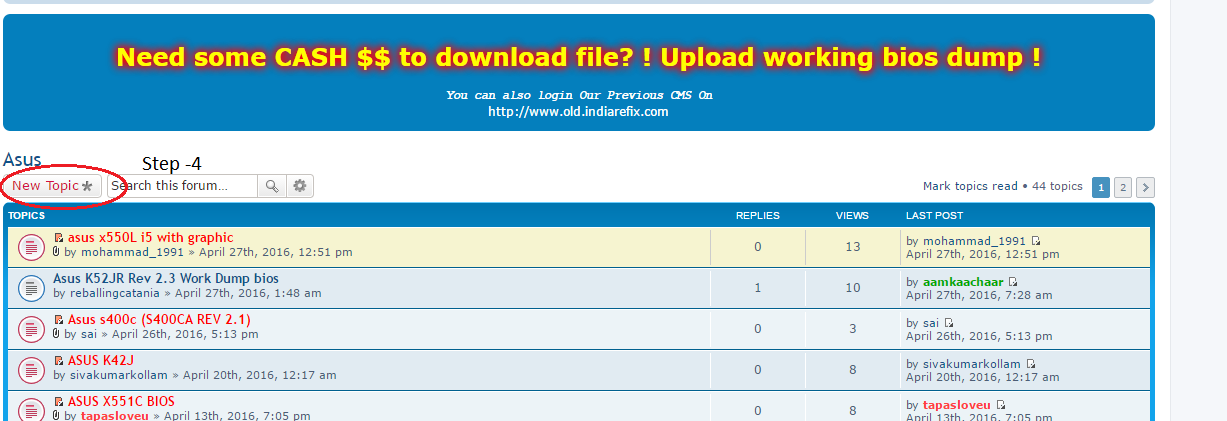
Task: Open the Asus forum title link
Action: click(x=22, y=160)
